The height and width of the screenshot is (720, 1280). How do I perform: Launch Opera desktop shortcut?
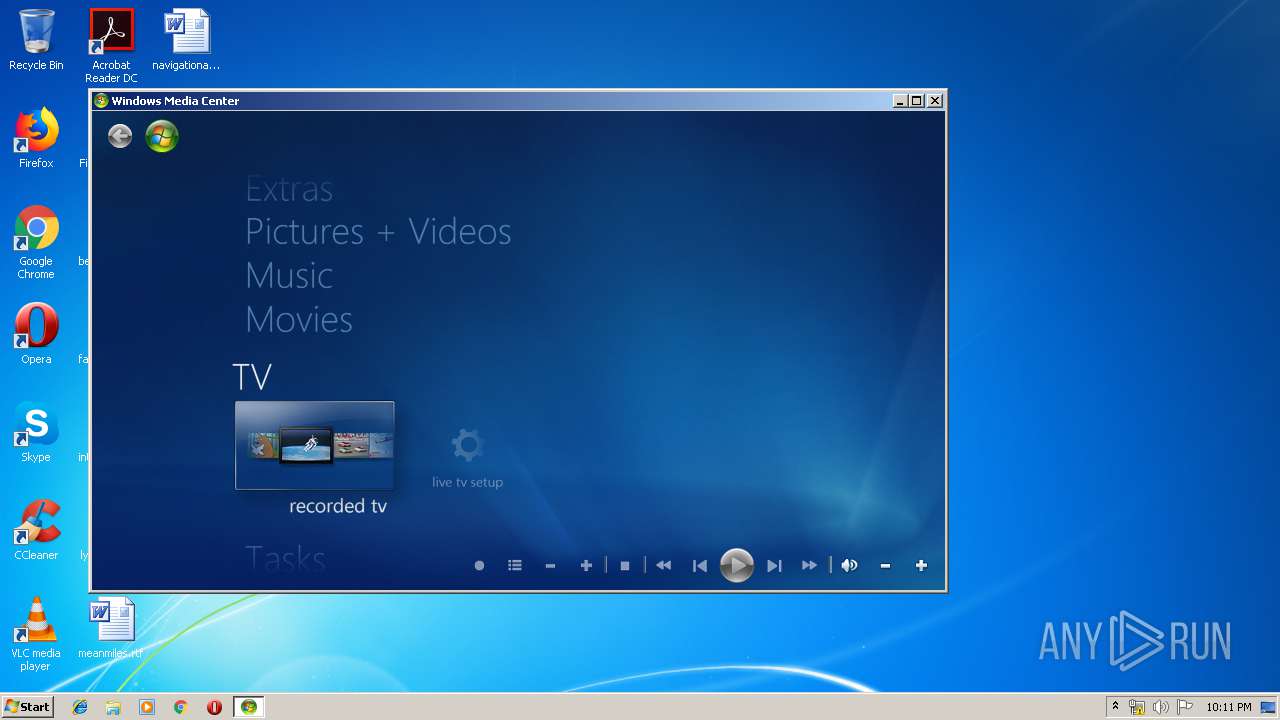click(x=36, y=334)
